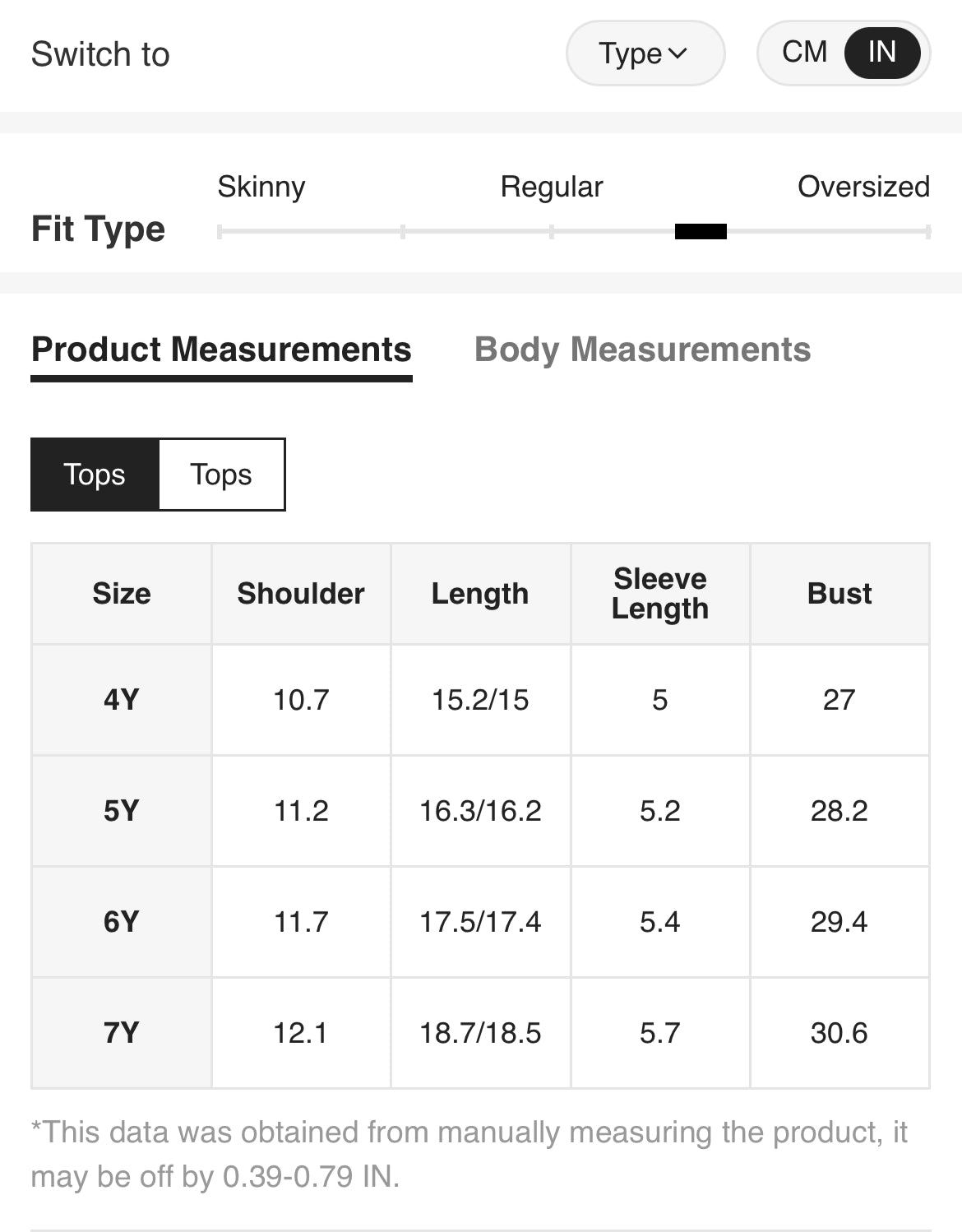Click the 30.6 bust value cell

pos(839,1033)
